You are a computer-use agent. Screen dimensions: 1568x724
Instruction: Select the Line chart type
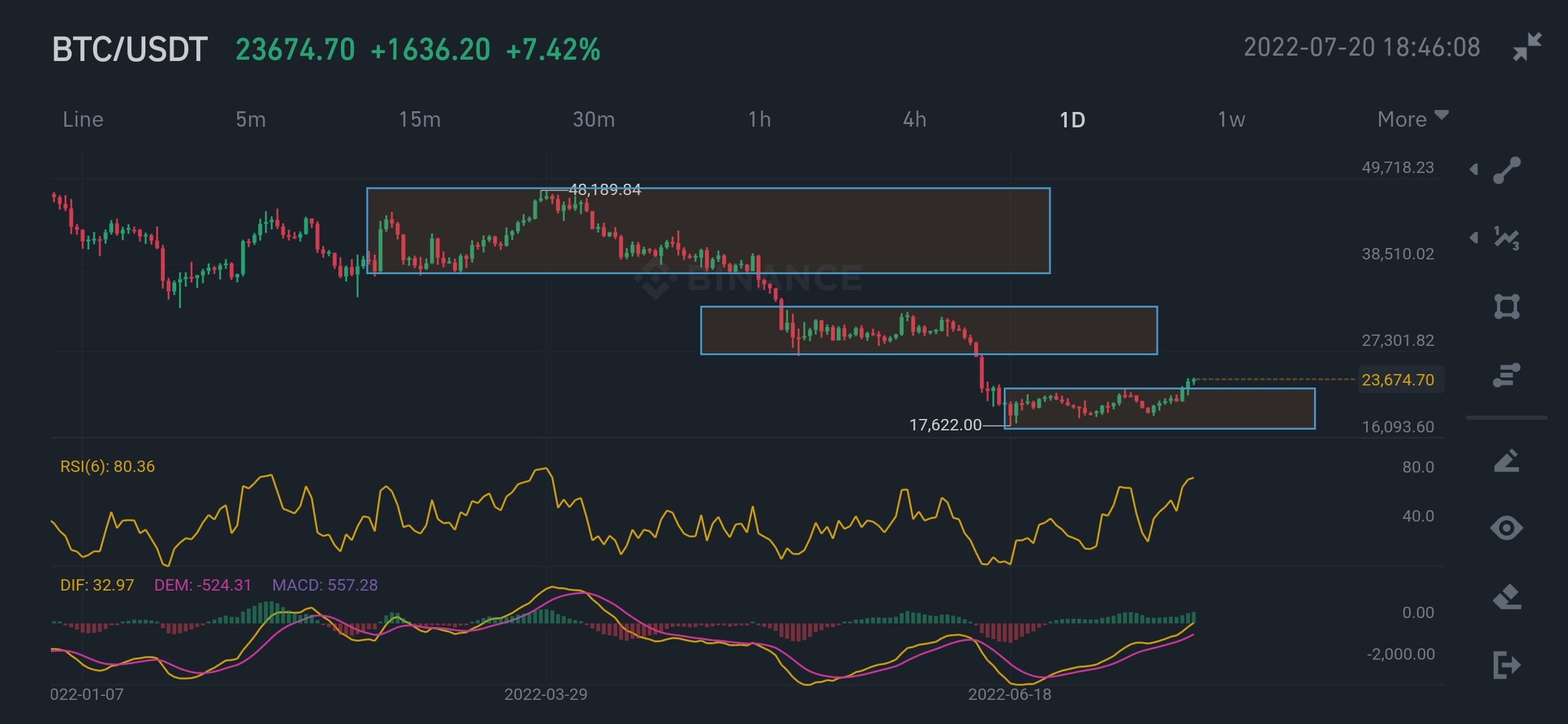click(83, 119)
